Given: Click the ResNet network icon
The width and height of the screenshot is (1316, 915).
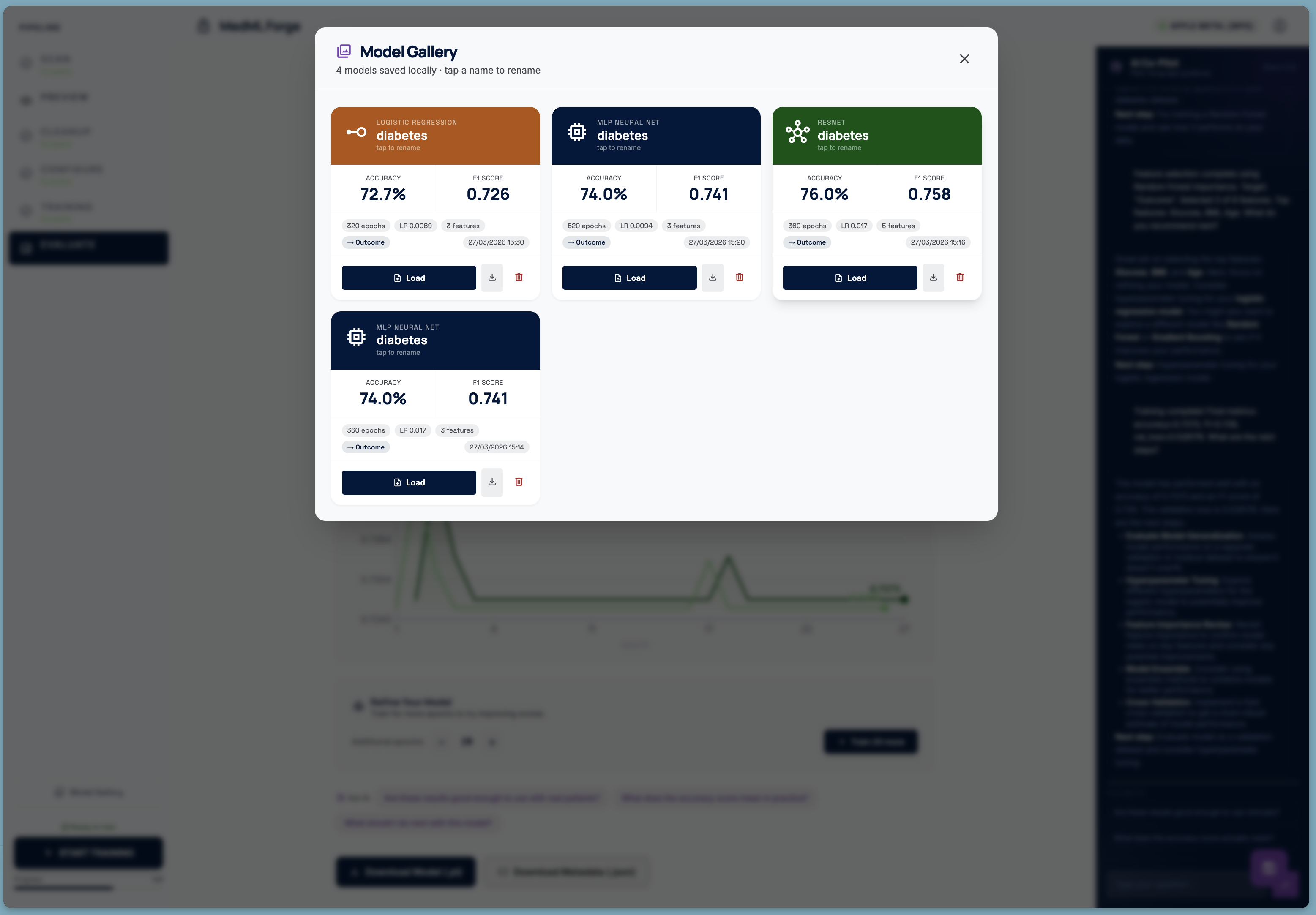Looking at the screenshot, I should pos(797,132).
